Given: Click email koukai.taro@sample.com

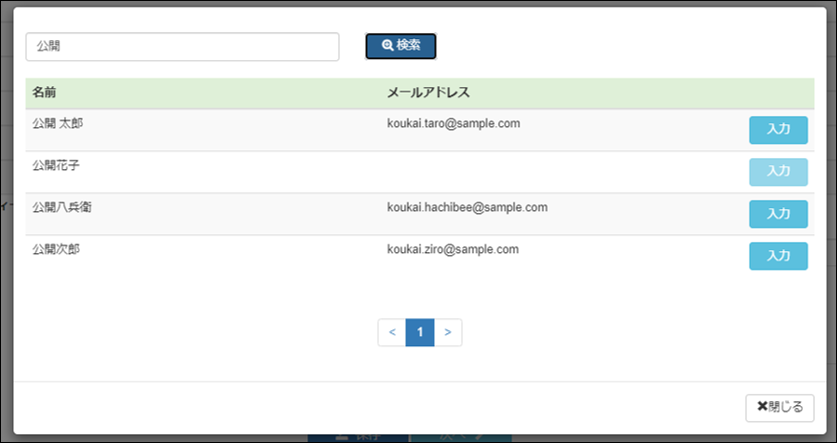Looking at the screenshot, I should point(453,124).
